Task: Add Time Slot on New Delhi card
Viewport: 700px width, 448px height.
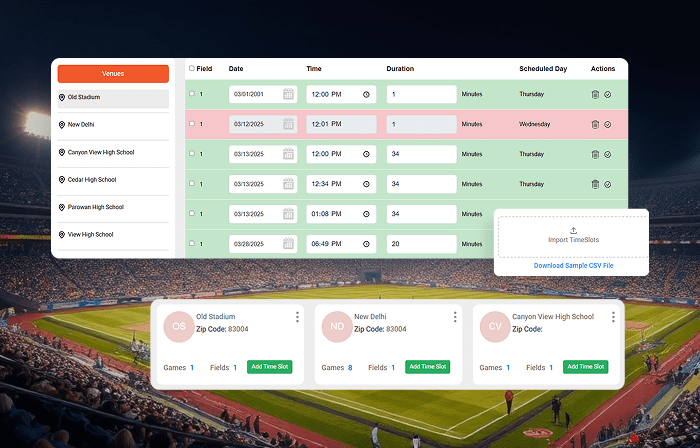Action: (428, 367)
